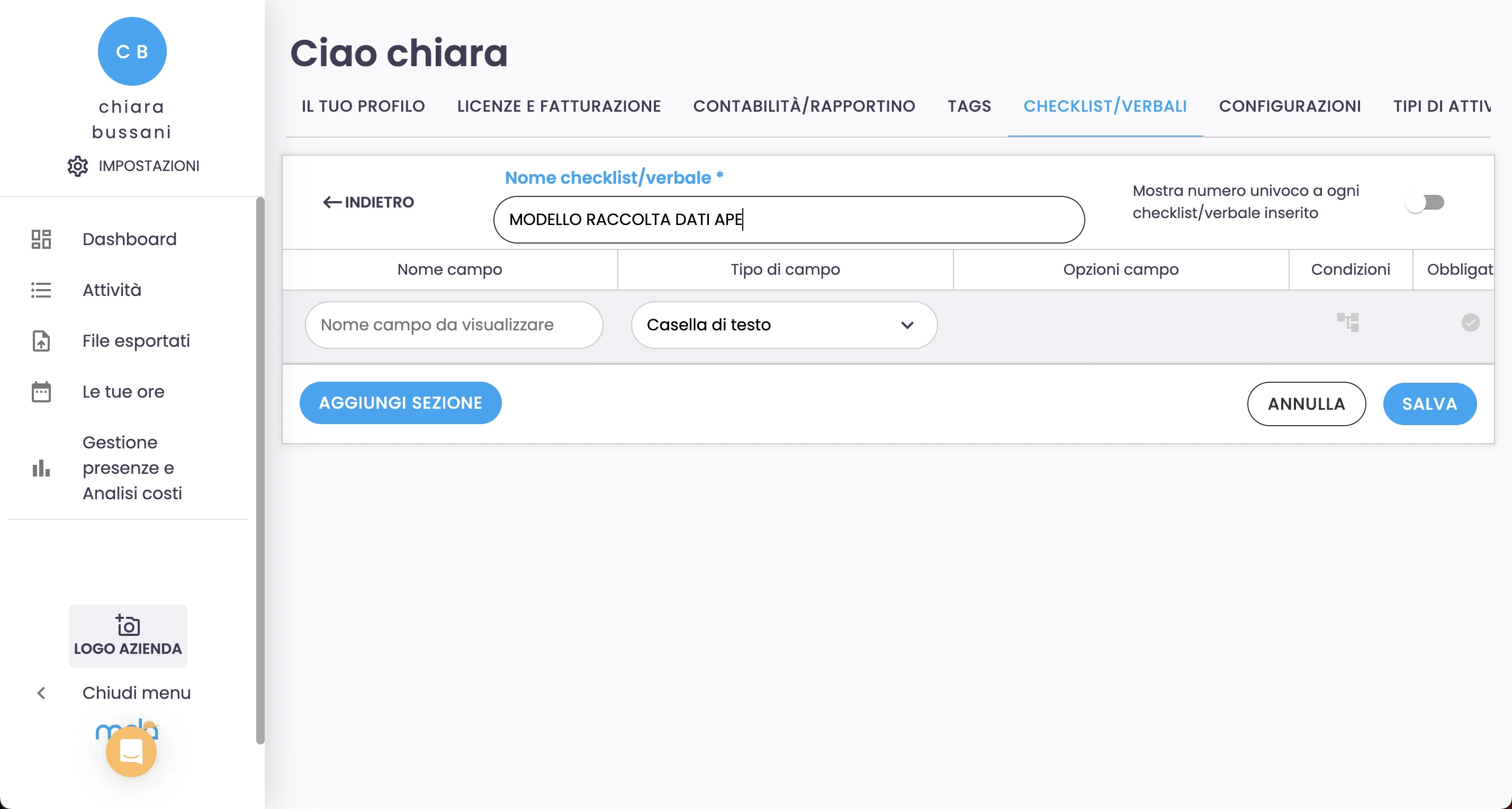
Task: Click the Condizioni tree icon in field row
Action: 1348,322
